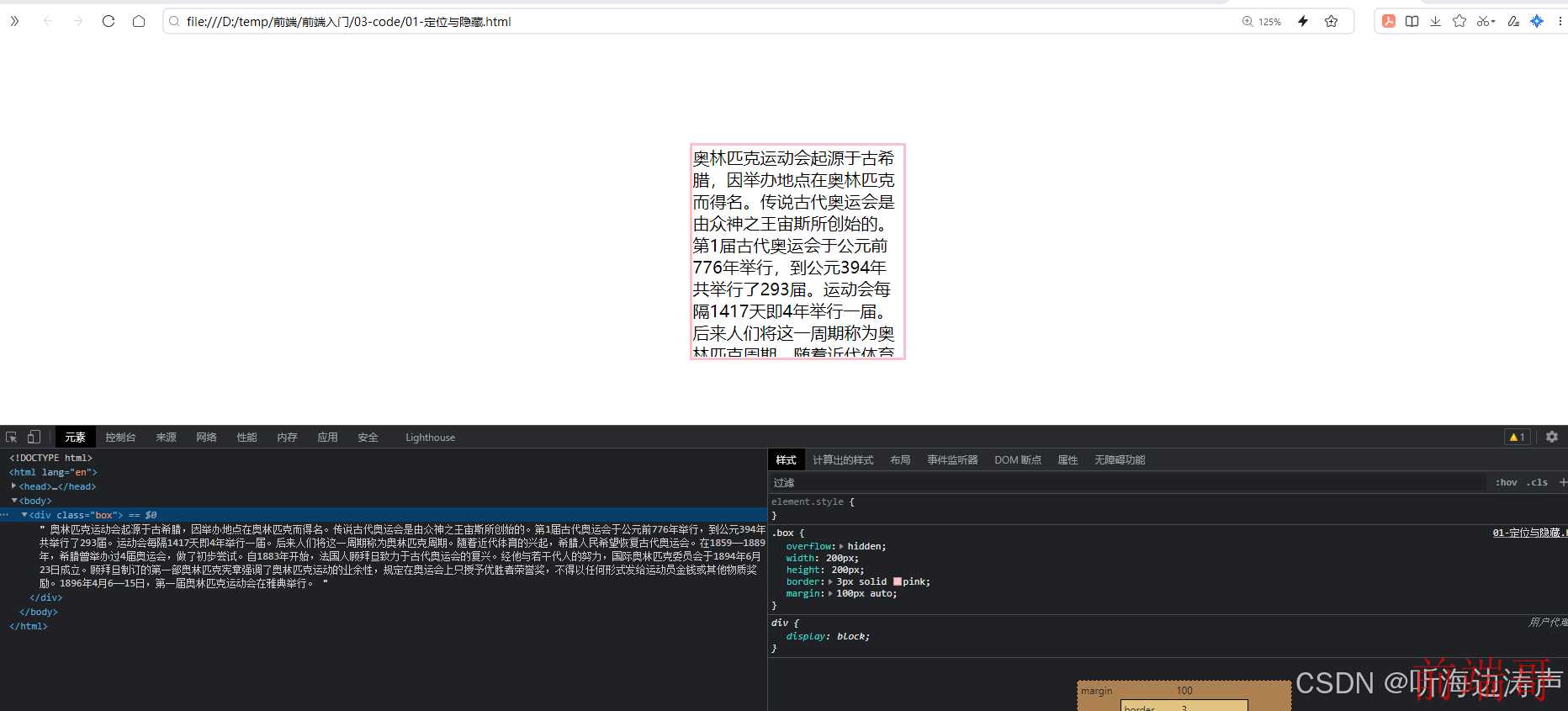The width and height of the screenshot is (1568, 711).
Task: Switch to the 应用 tab
Action: [x=327, y=438]
